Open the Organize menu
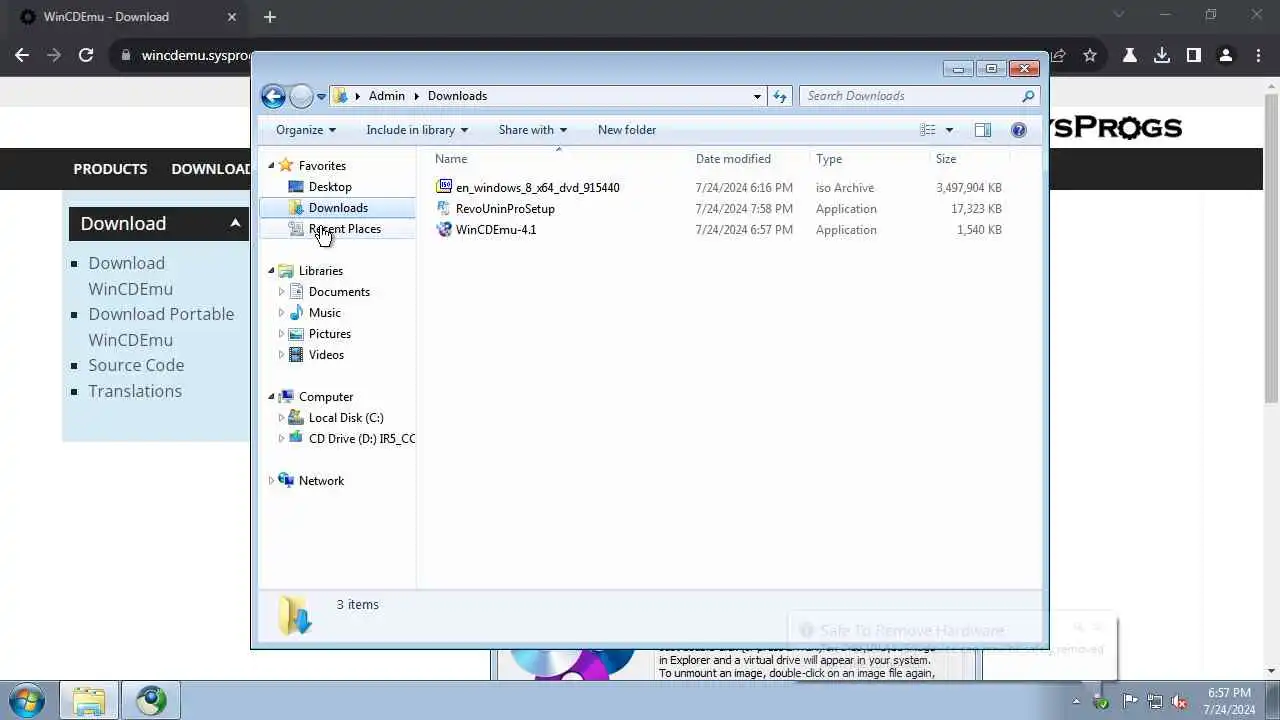This screenshot has height=720, width=1280. [x=306, y=130]
